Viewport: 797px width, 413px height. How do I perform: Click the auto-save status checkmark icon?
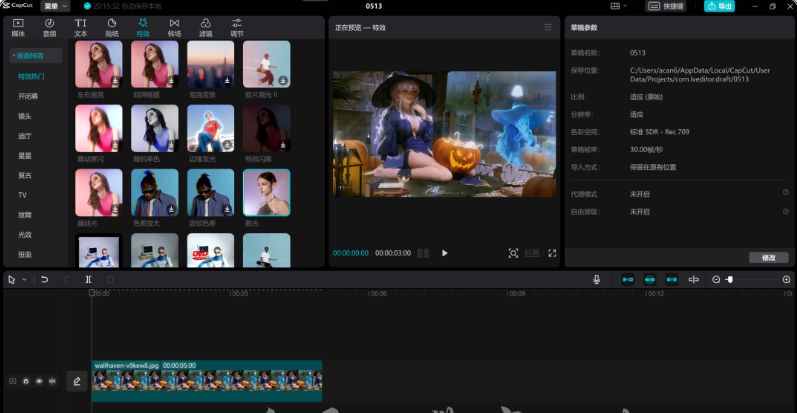87,6
